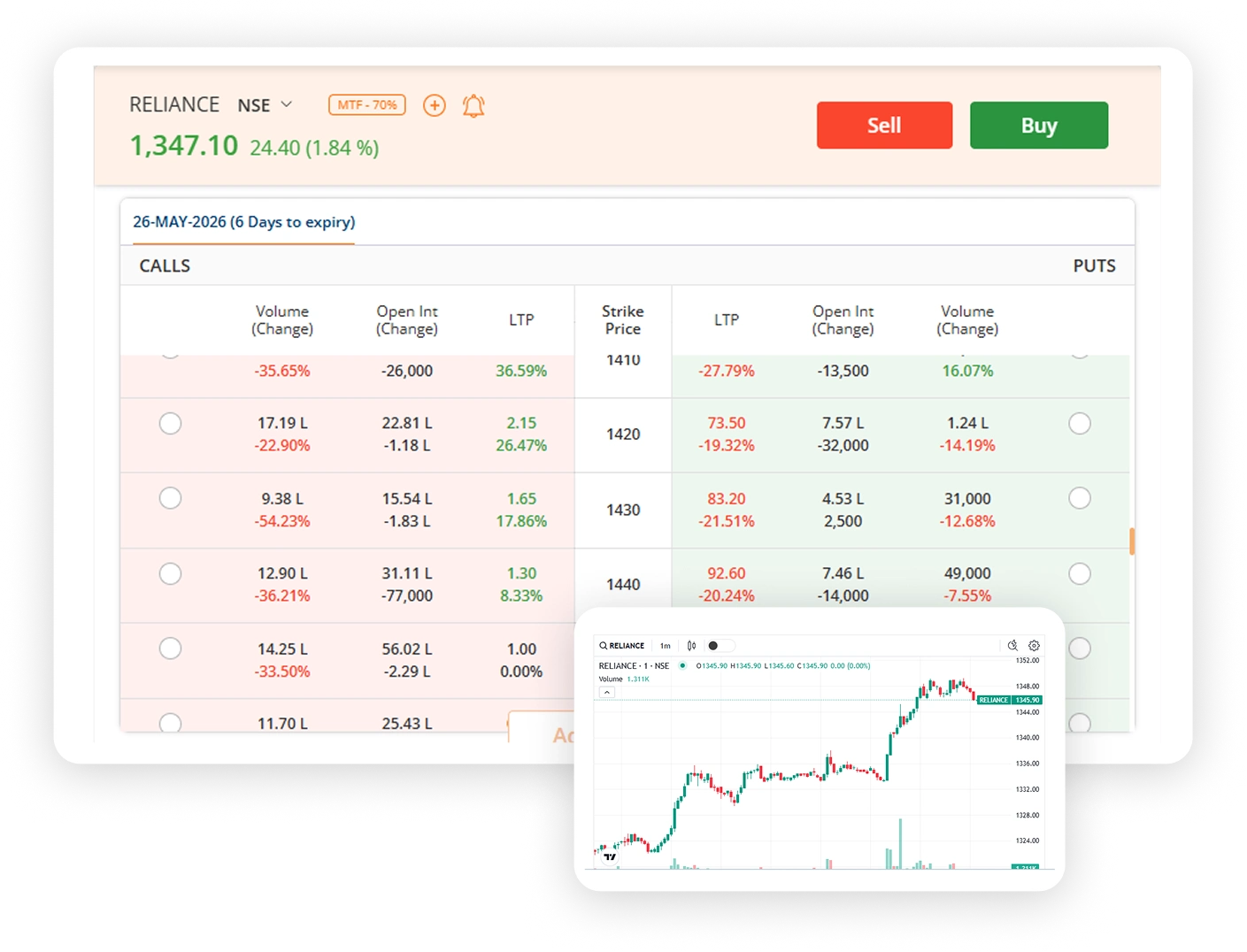Click Volume 1.311K in chart legend
The height and width of the screenshot is (952, 1247).
tap(624, 679)
